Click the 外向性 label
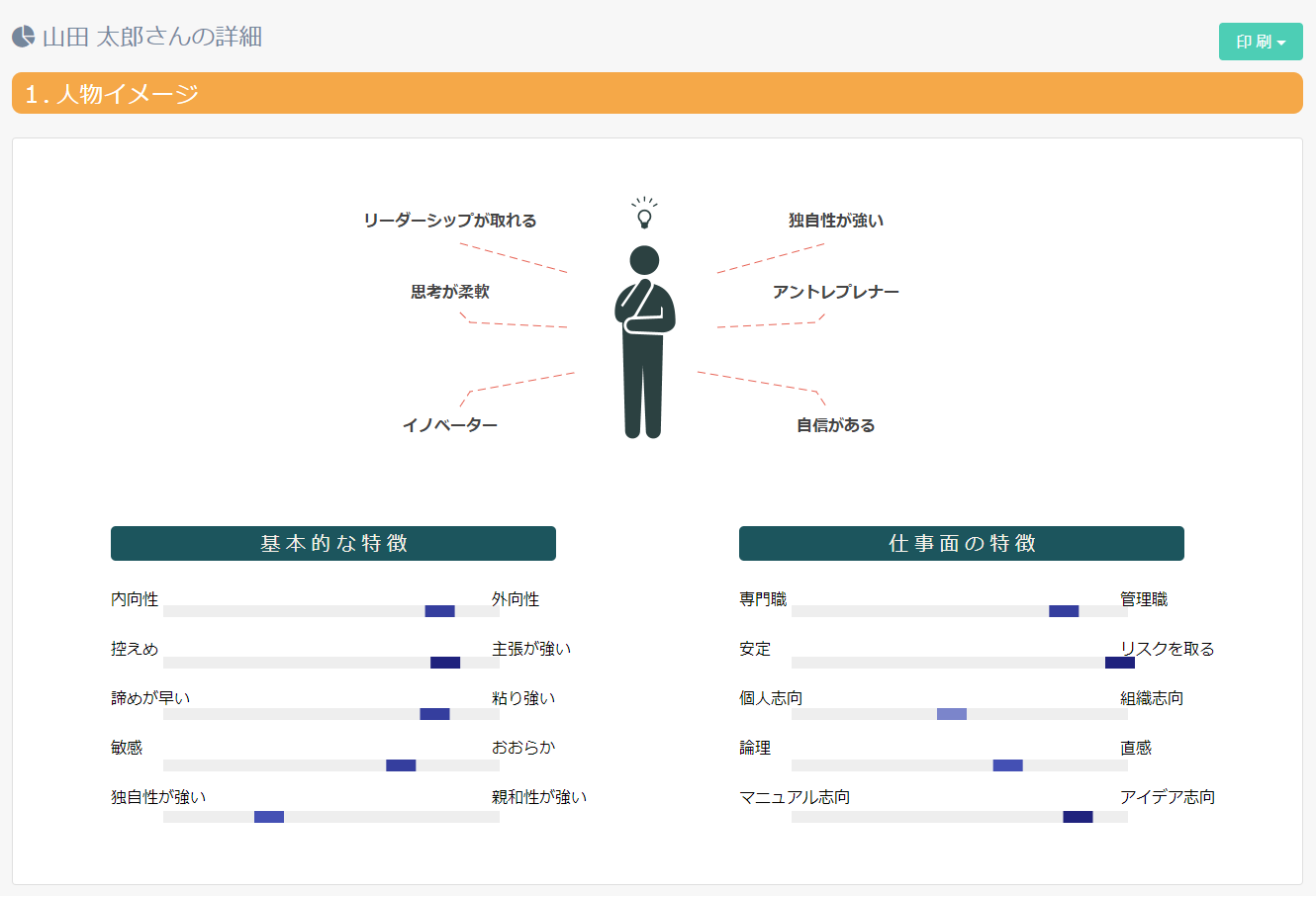Image resolution: width=1316 pixels, height=897 pixels. click(516, 599)
